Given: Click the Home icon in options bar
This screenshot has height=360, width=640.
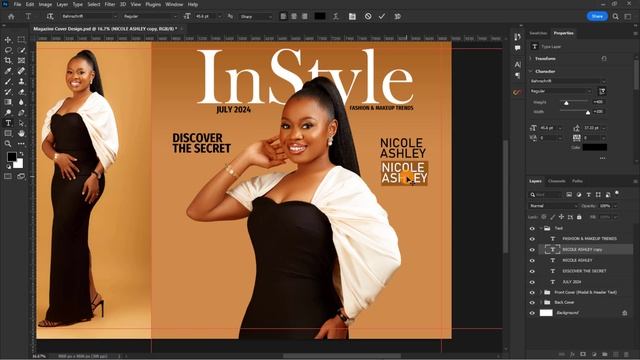Looking at the screenshot, I should click(x=11, y=16).
